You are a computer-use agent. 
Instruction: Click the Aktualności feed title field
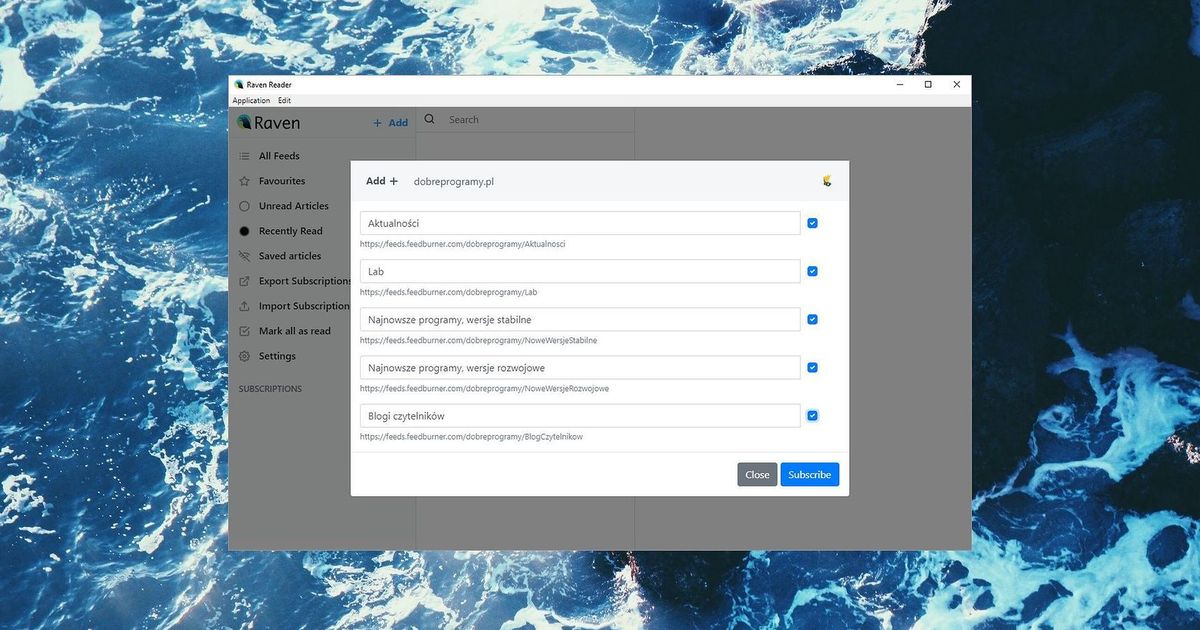(x=580, y=223)
